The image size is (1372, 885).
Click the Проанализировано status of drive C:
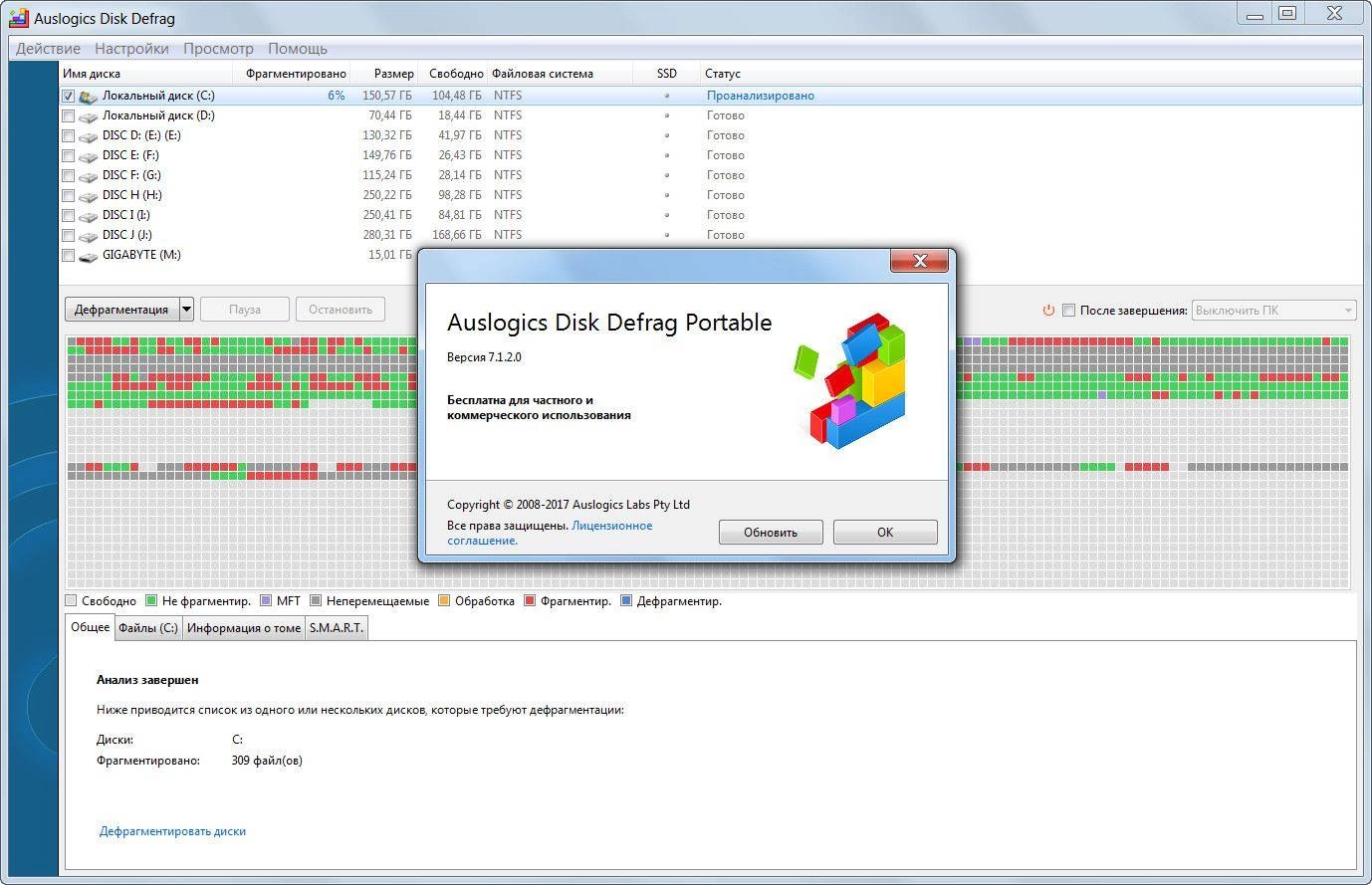click(x=761, y=97)
